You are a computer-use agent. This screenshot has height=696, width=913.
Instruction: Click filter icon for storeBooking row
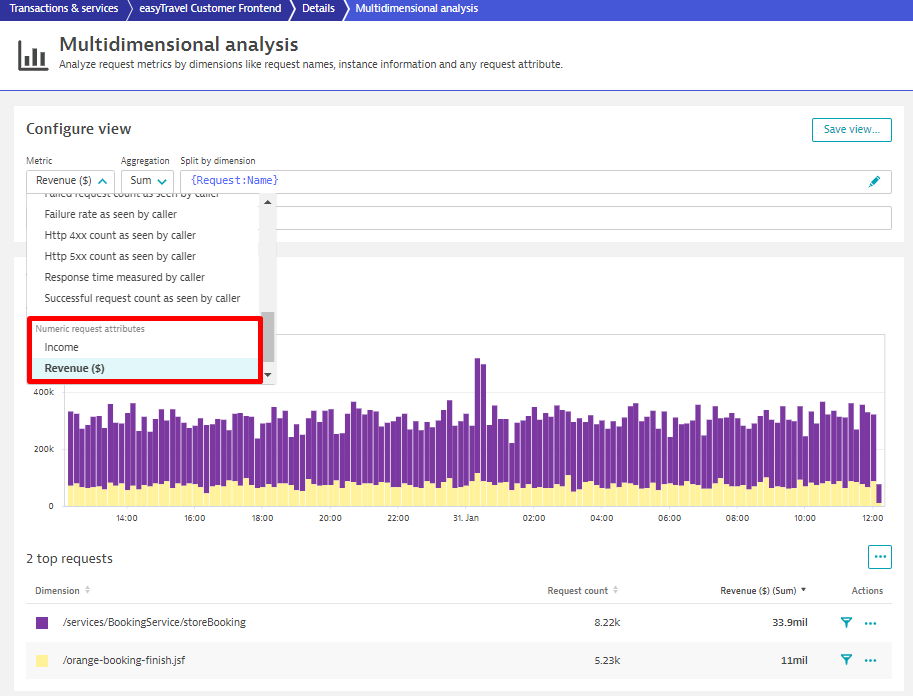[846, 622]
